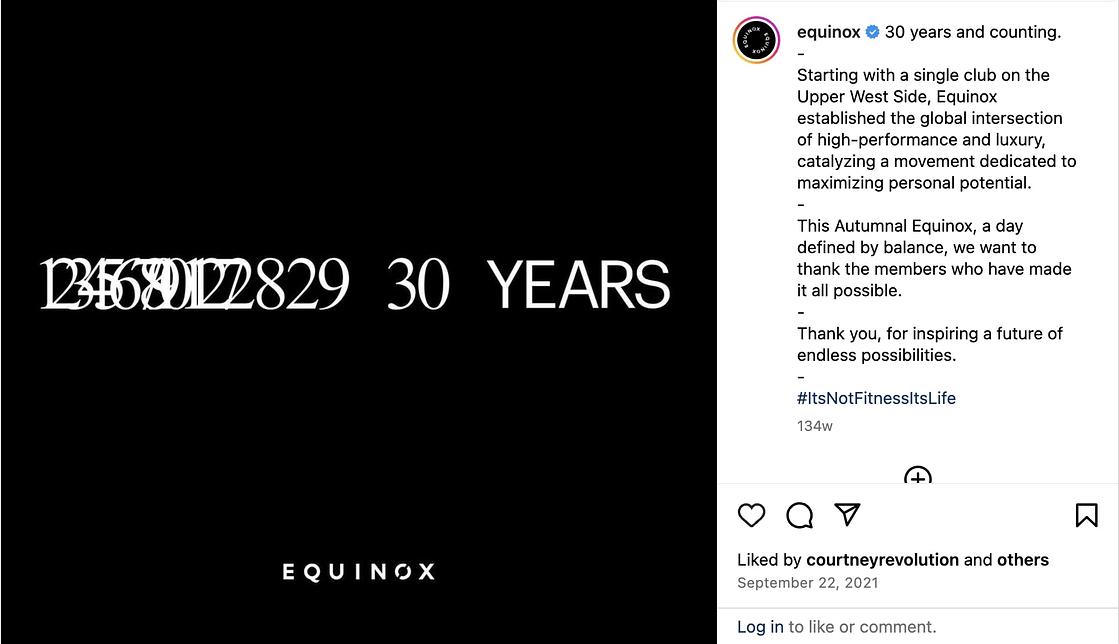Open the equinox username link
Image resolution: width=1119 pixels, height=644 pixels.
(828, 31)
